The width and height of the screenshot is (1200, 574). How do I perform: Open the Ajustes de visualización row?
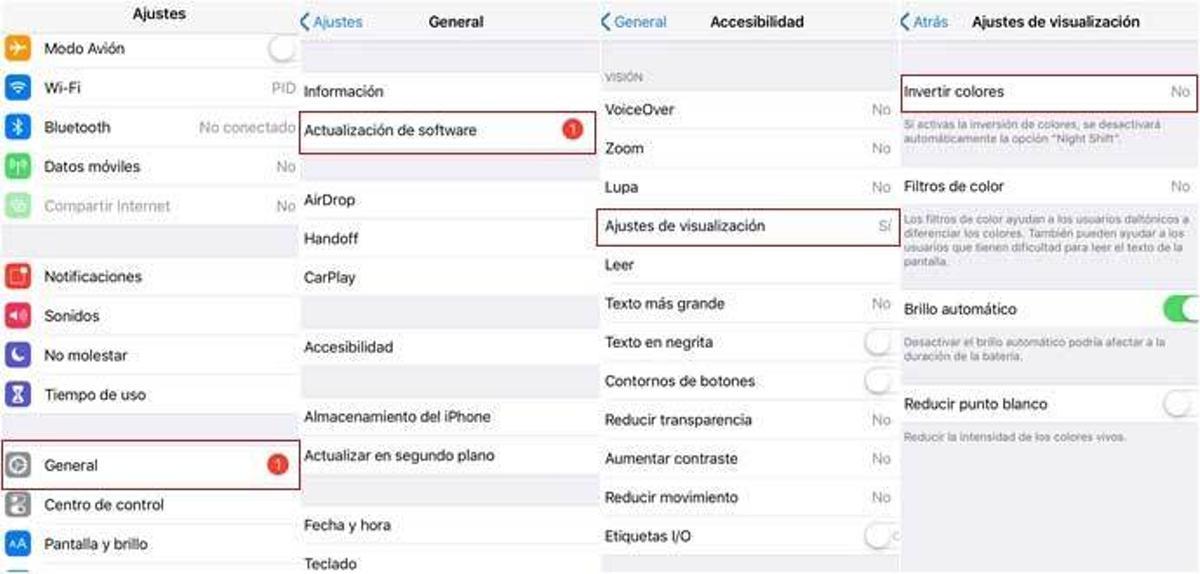point(748,226)
